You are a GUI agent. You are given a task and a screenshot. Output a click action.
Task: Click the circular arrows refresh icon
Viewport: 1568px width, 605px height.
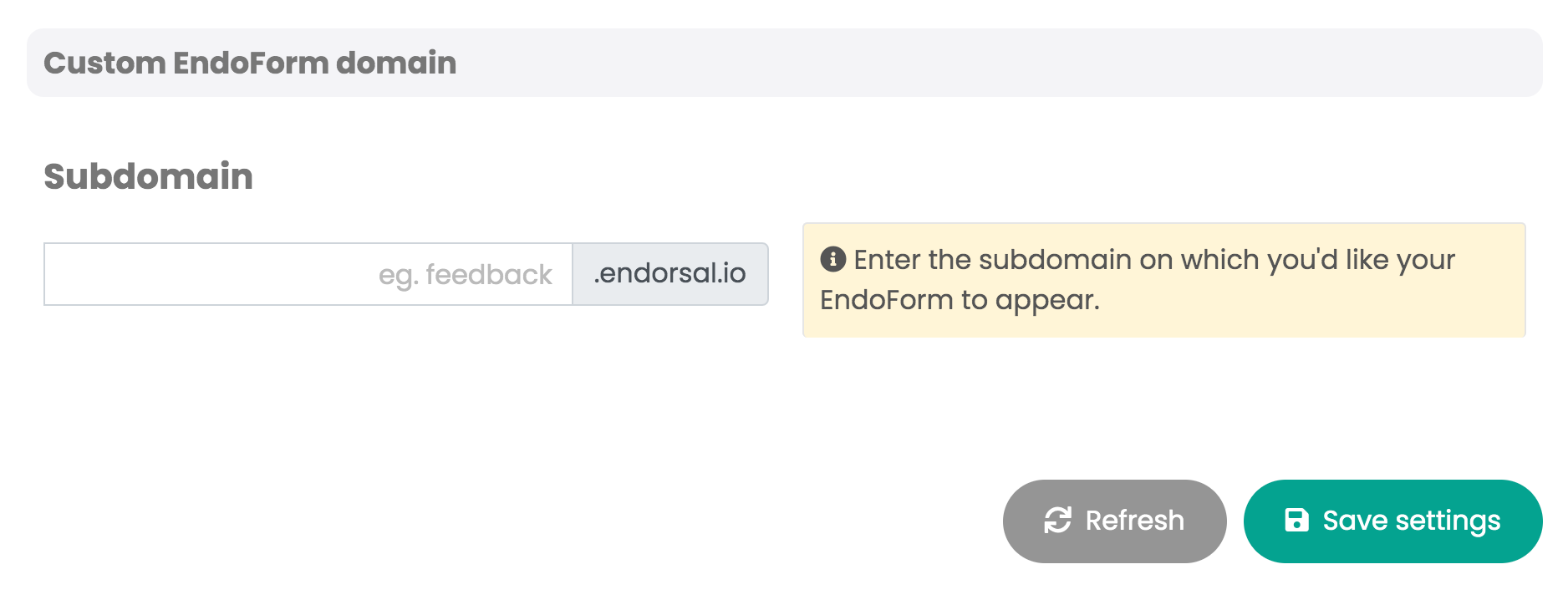1057,521
